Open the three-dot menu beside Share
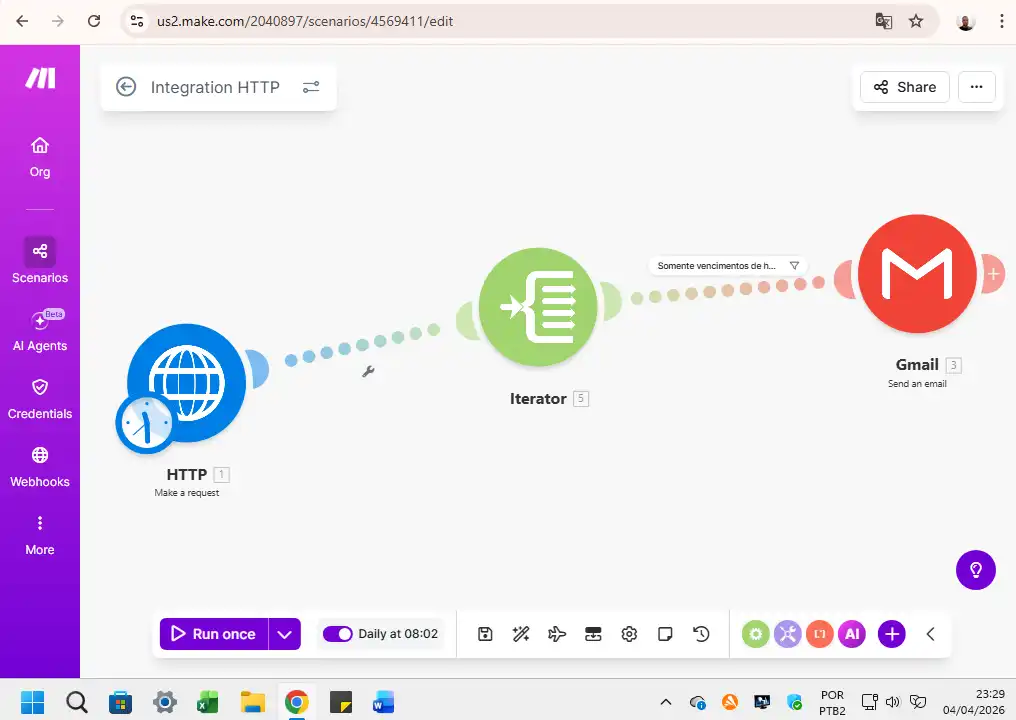 (x=977, y=87)
